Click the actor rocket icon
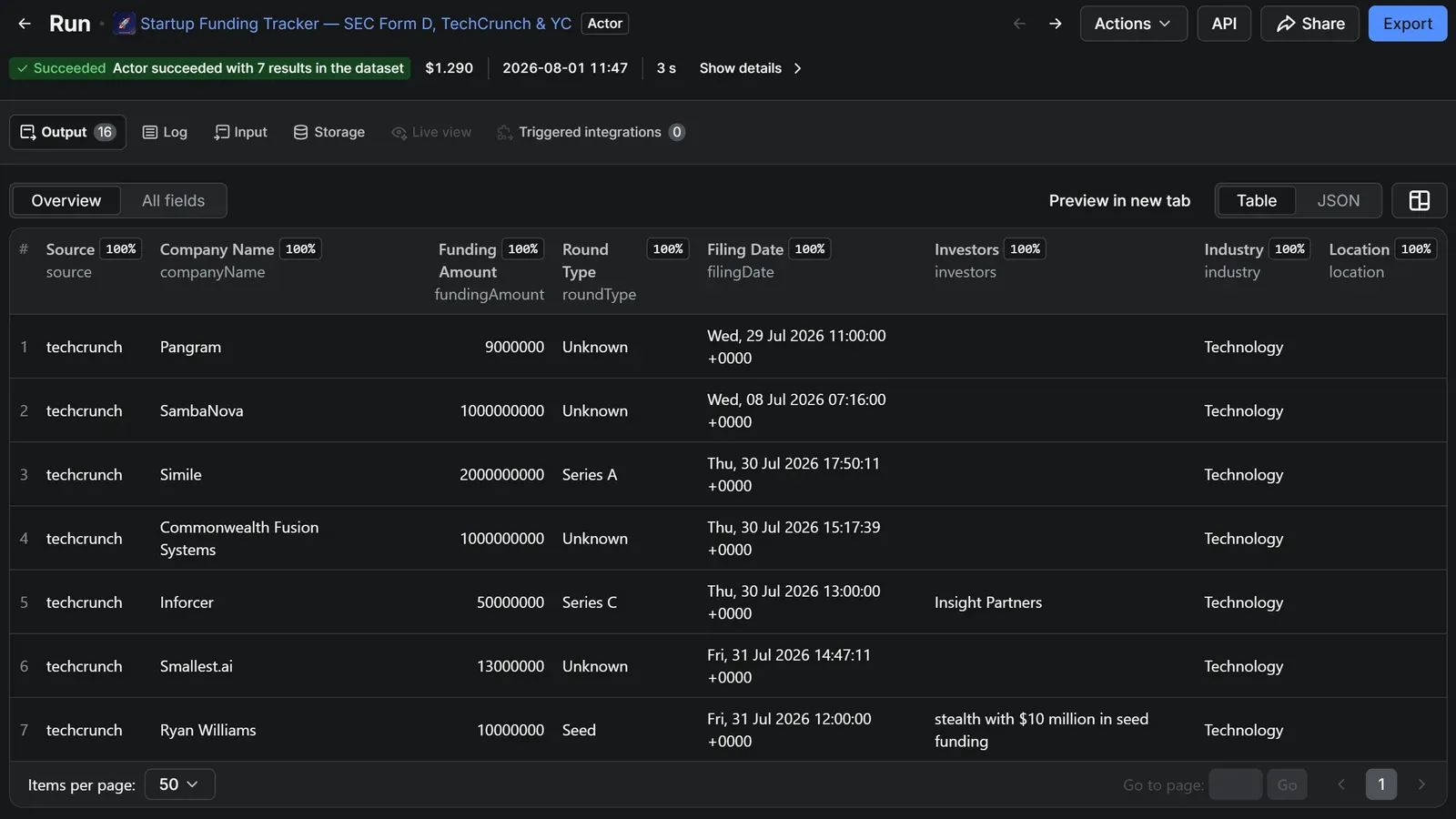 coord(125,24)
